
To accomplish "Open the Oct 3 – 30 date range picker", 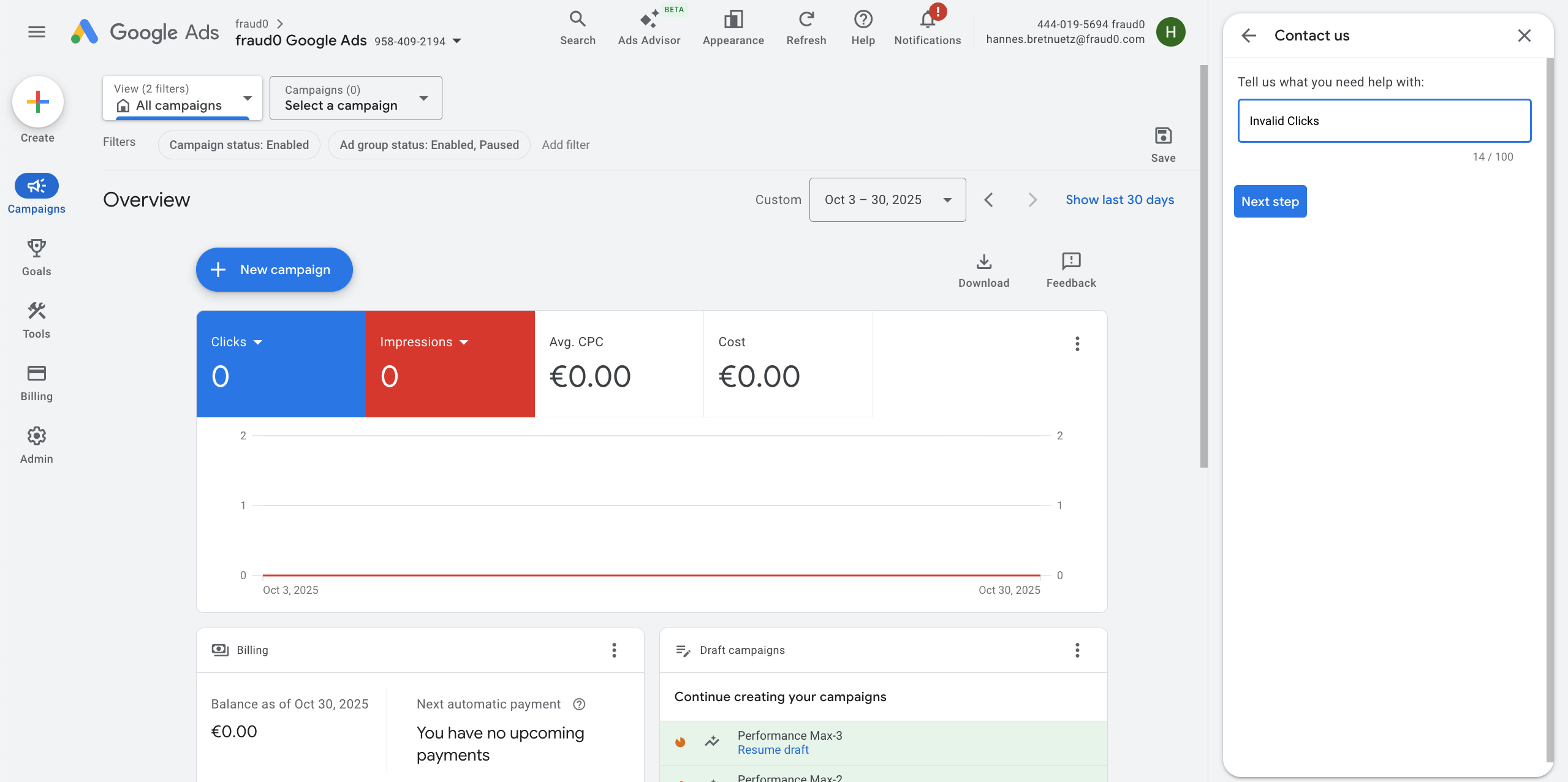I will (x=887, y=199).
